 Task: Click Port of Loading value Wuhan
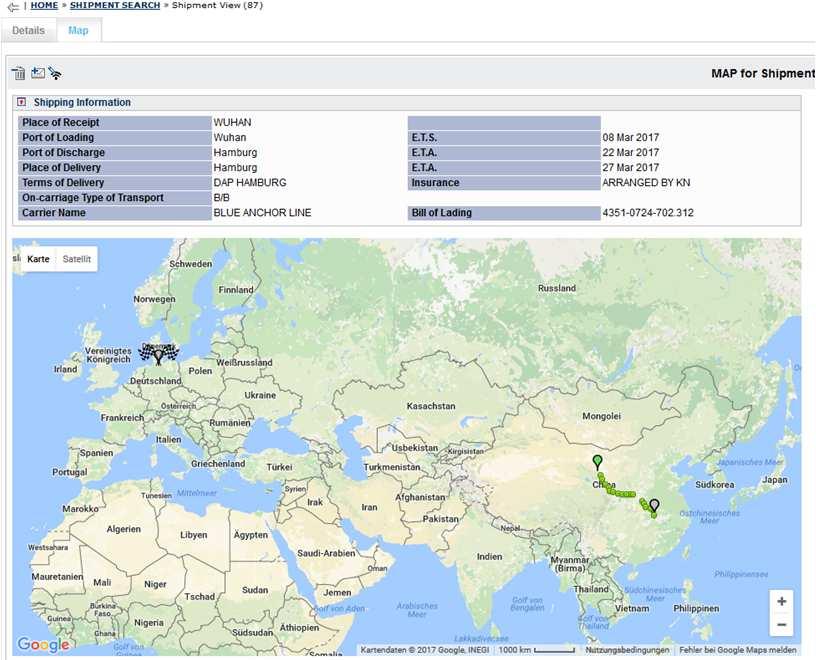pyautogui.click(x=230, y=137)
